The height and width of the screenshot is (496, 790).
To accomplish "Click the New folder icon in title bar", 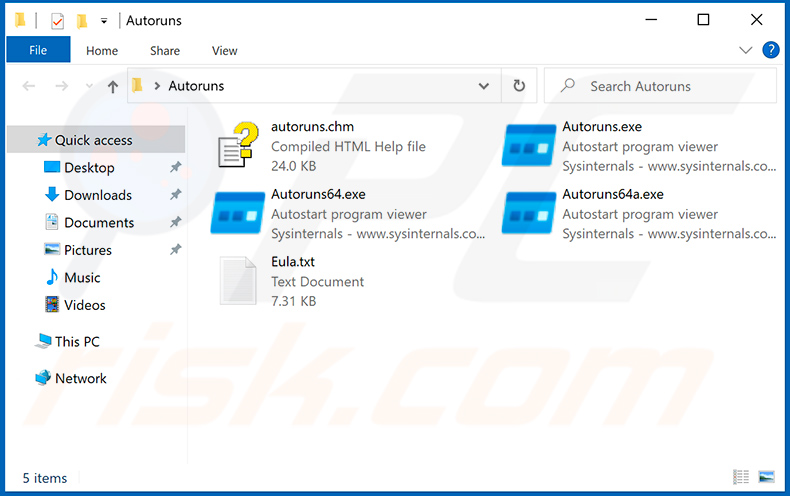I will [x=82, y=21].
